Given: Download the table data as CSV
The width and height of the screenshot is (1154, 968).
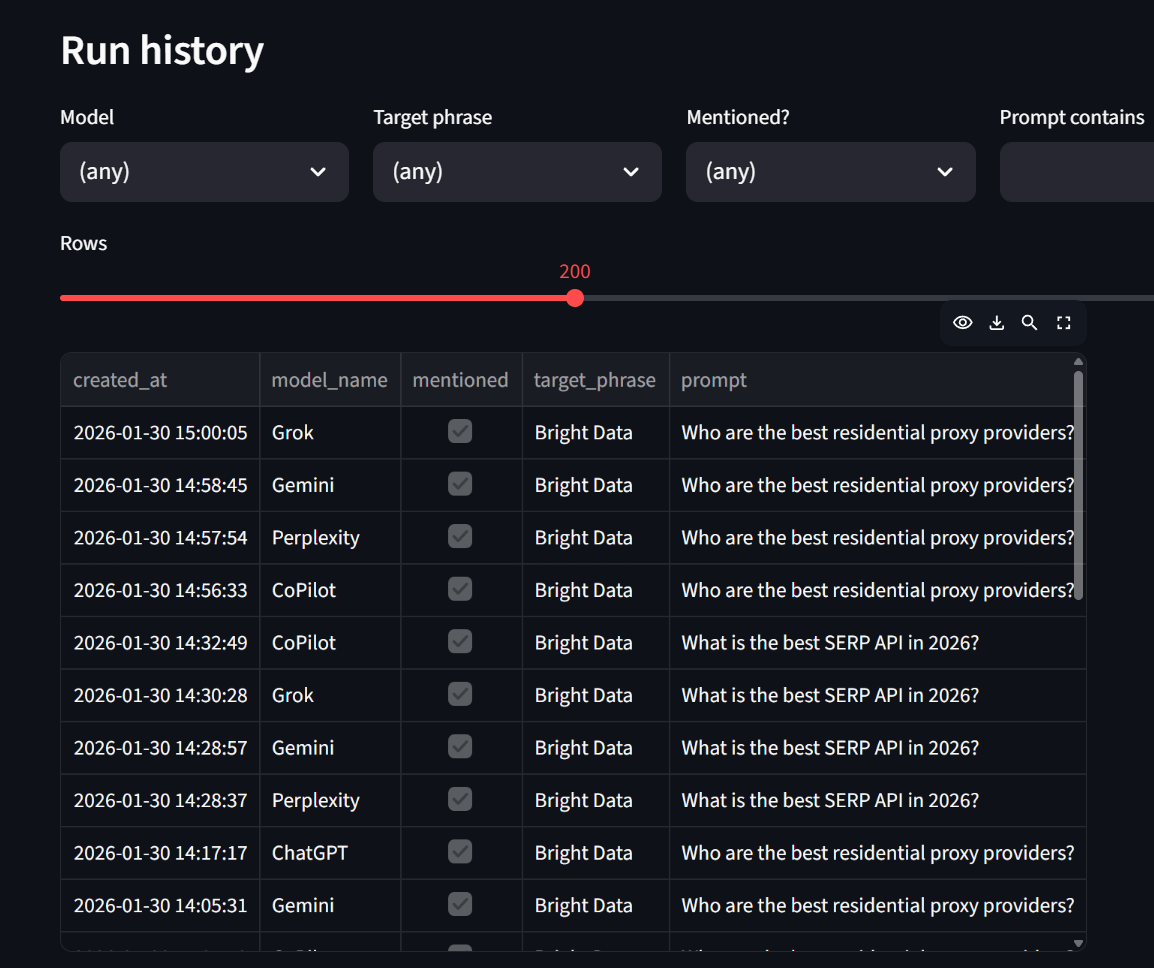Looking at the screenshot, I should point(996,322).
